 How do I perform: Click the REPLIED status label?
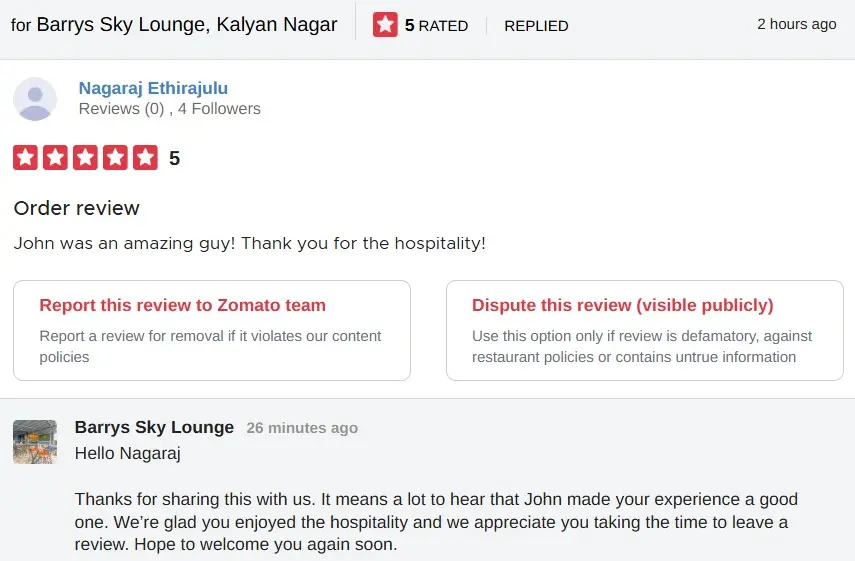536,26
